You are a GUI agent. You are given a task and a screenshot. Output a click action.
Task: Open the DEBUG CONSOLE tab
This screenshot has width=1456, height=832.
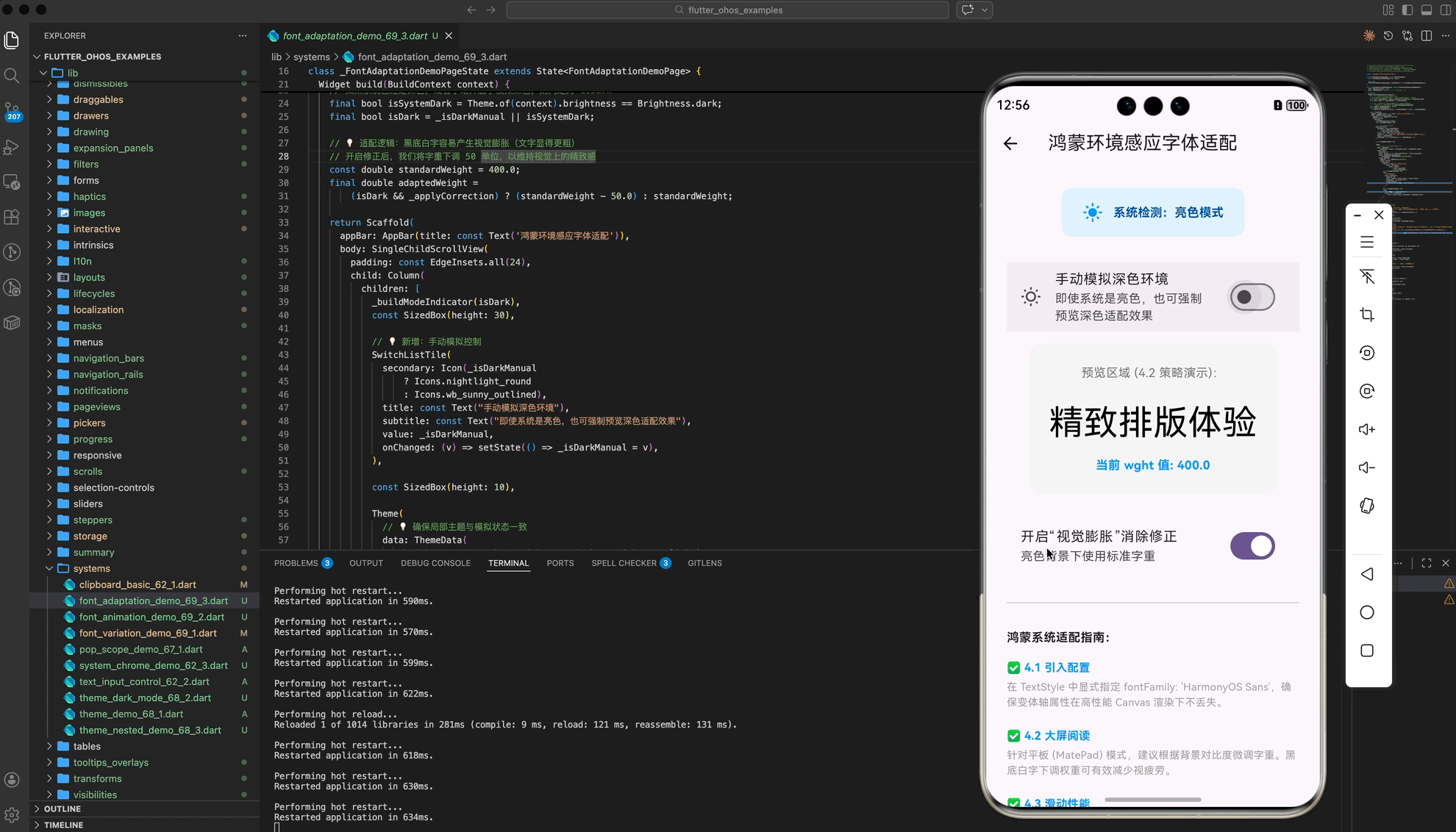coord(435,563)
